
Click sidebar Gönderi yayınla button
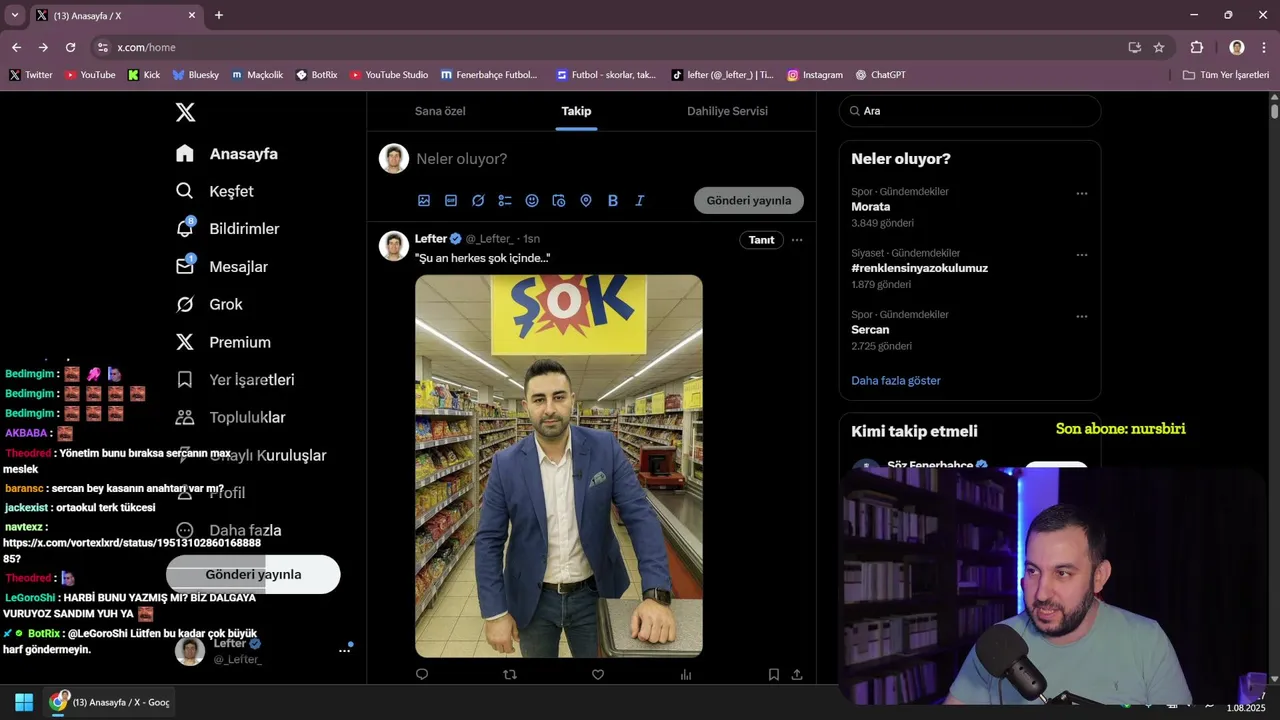coord(253,574)
